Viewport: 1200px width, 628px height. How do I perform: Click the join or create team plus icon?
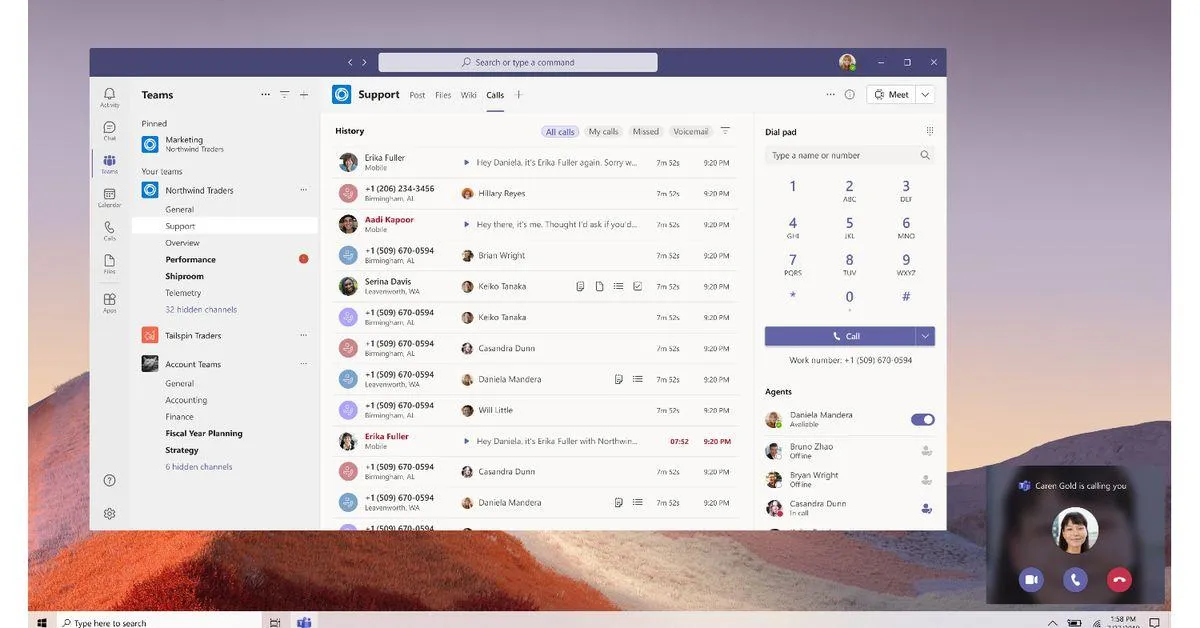point(304,95)
